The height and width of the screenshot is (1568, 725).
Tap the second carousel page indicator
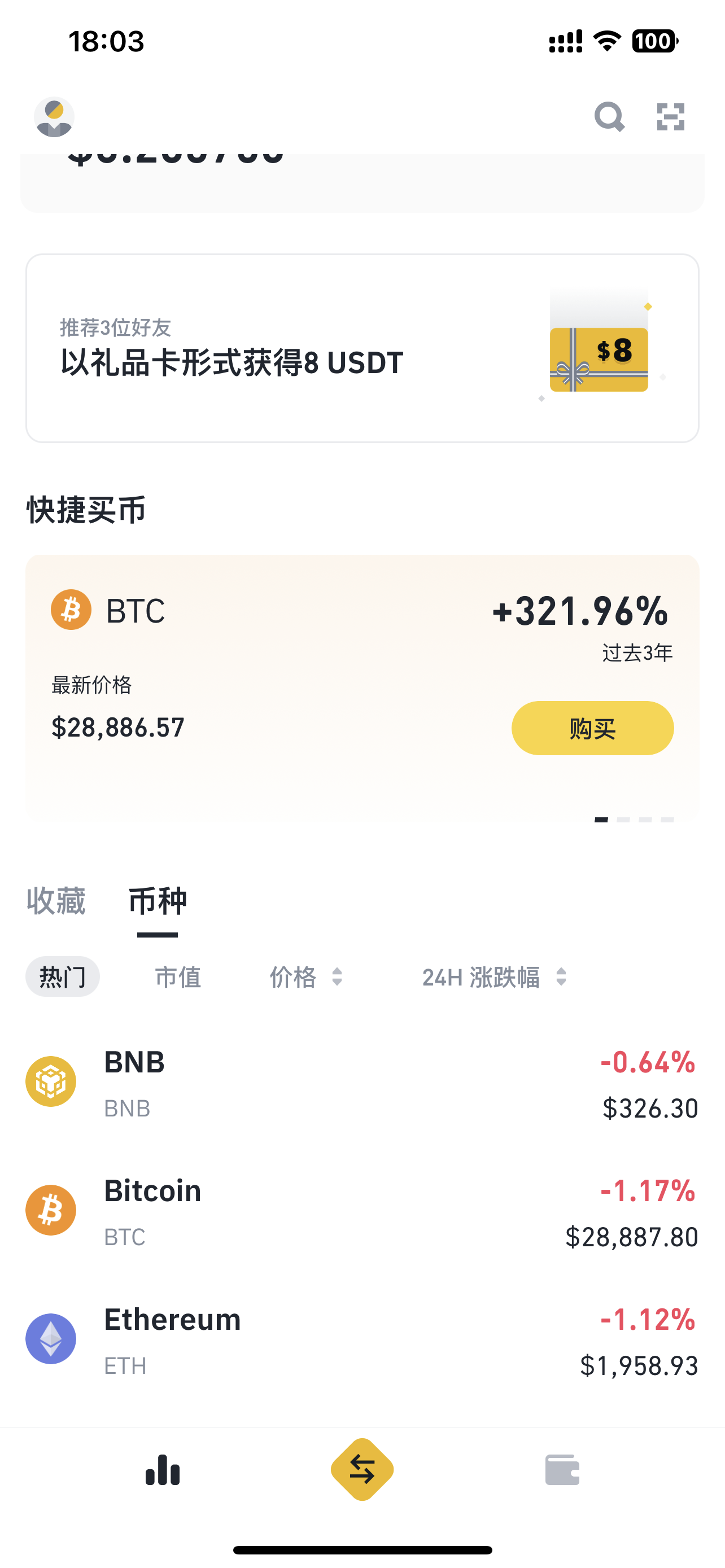(x=623, y=820)
